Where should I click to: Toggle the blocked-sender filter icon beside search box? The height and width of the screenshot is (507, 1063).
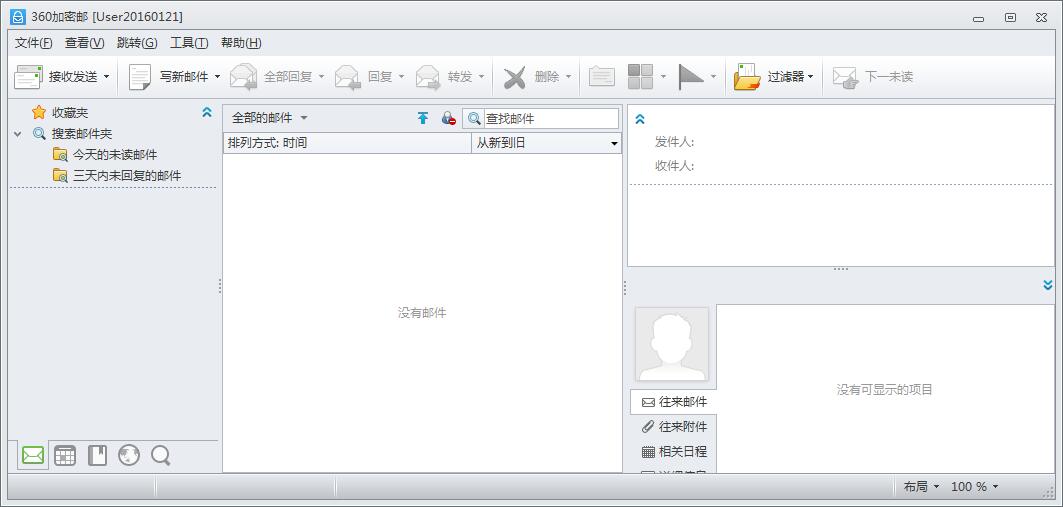[448, 118]
